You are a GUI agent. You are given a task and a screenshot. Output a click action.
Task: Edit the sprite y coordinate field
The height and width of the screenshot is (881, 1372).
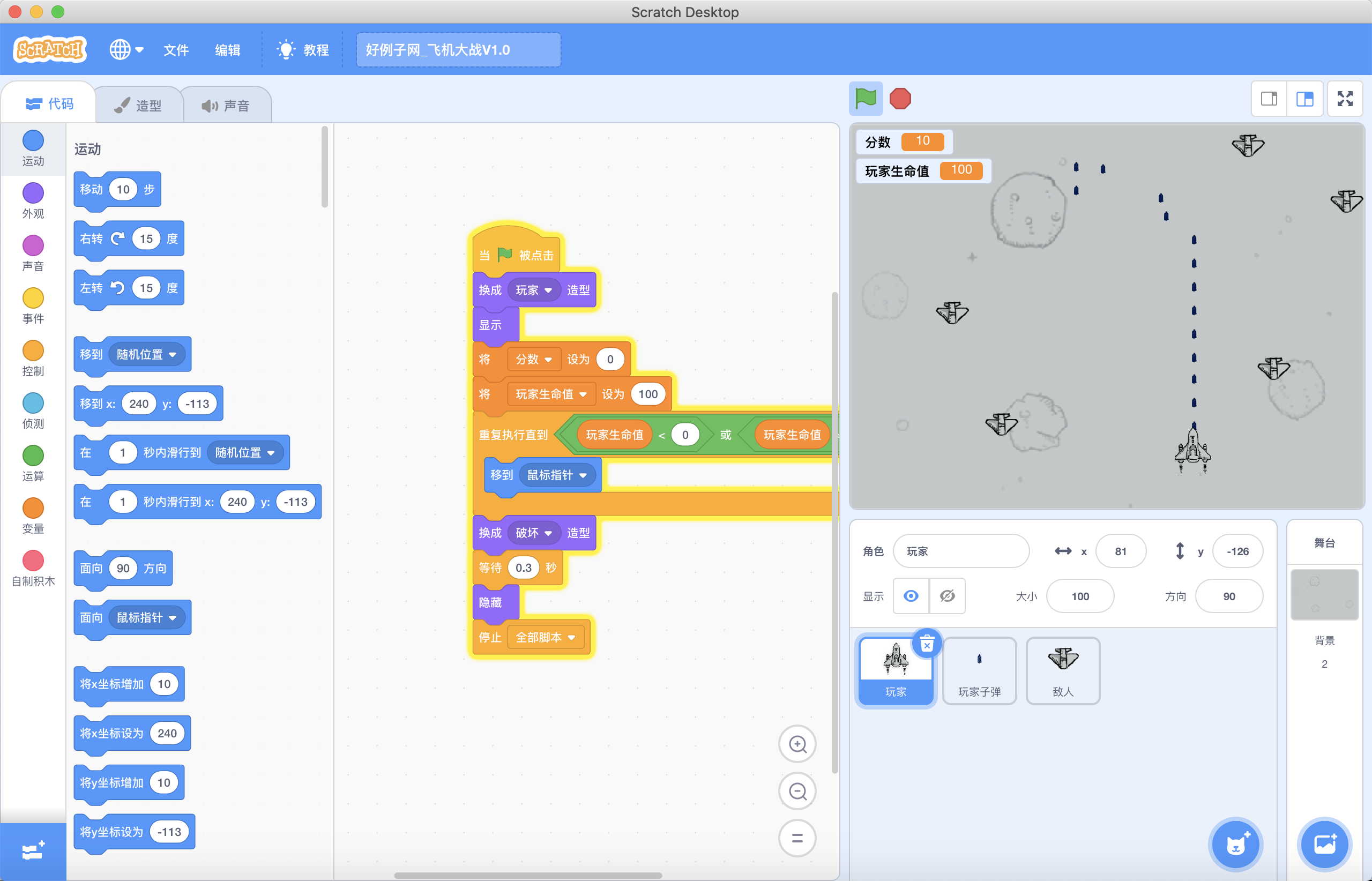coord(1237,551)
